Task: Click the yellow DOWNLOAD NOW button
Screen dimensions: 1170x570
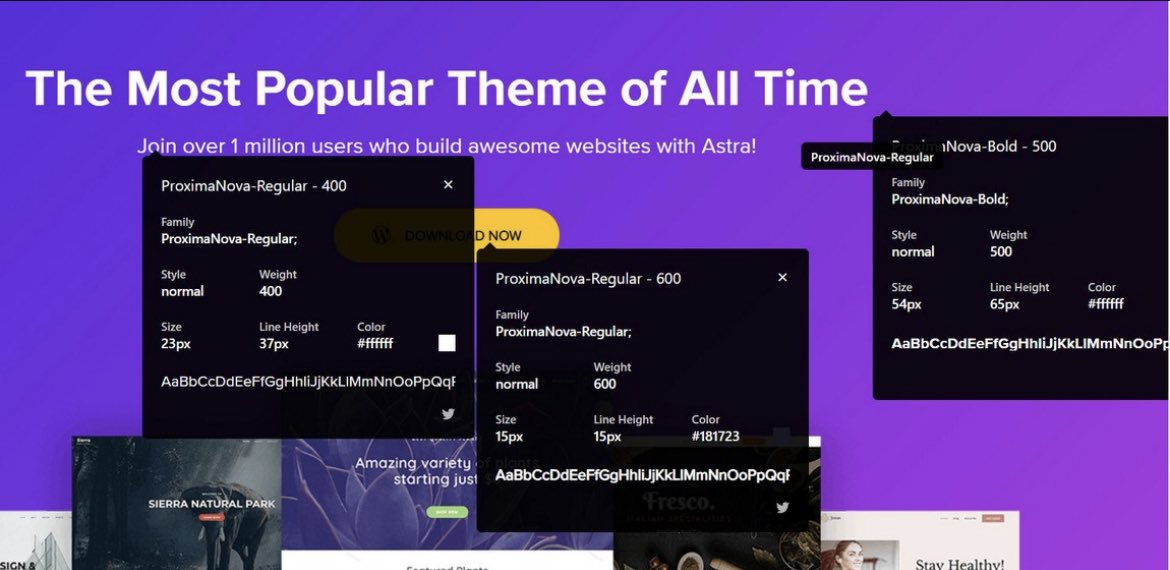Action: coord(446,236)
